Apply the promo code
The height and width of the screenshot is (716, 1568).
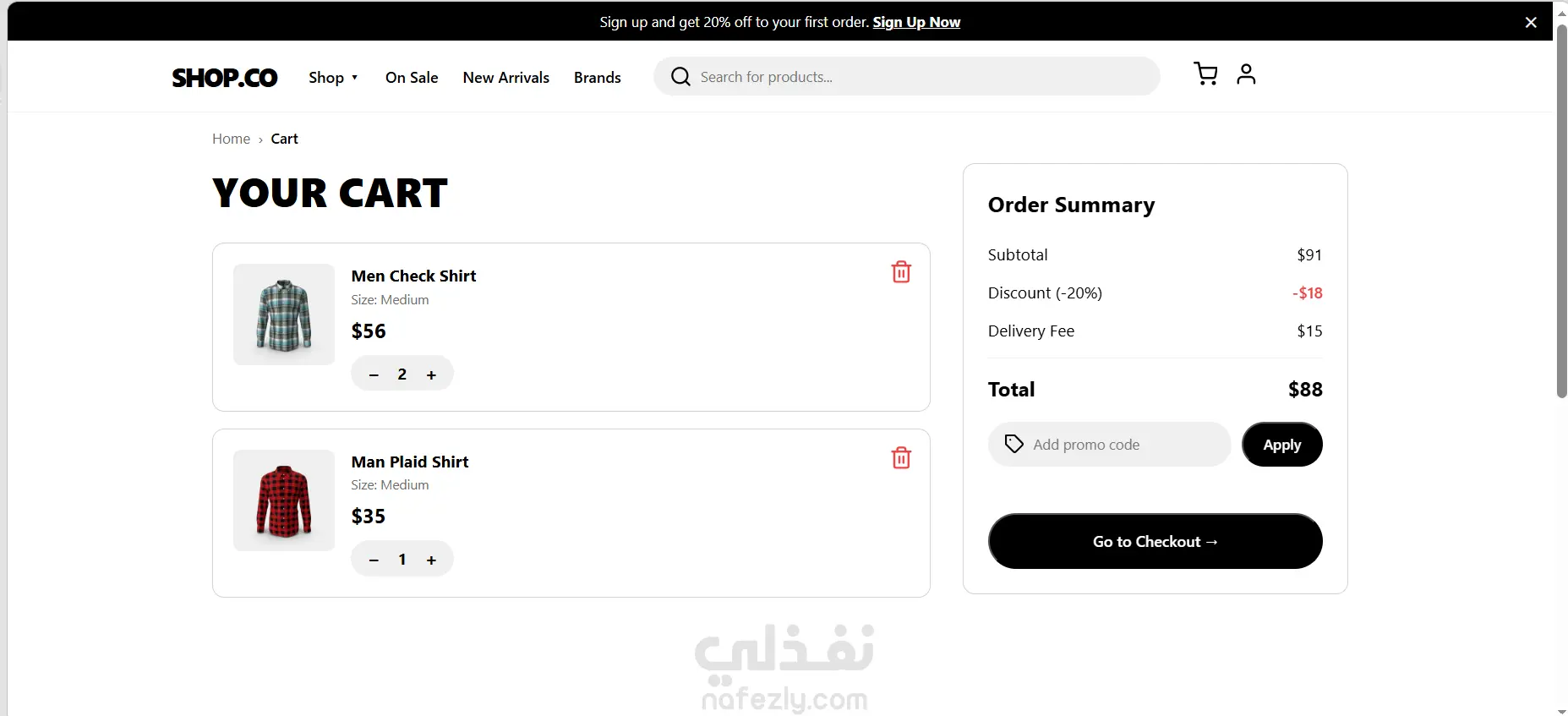pos(1282,445)
